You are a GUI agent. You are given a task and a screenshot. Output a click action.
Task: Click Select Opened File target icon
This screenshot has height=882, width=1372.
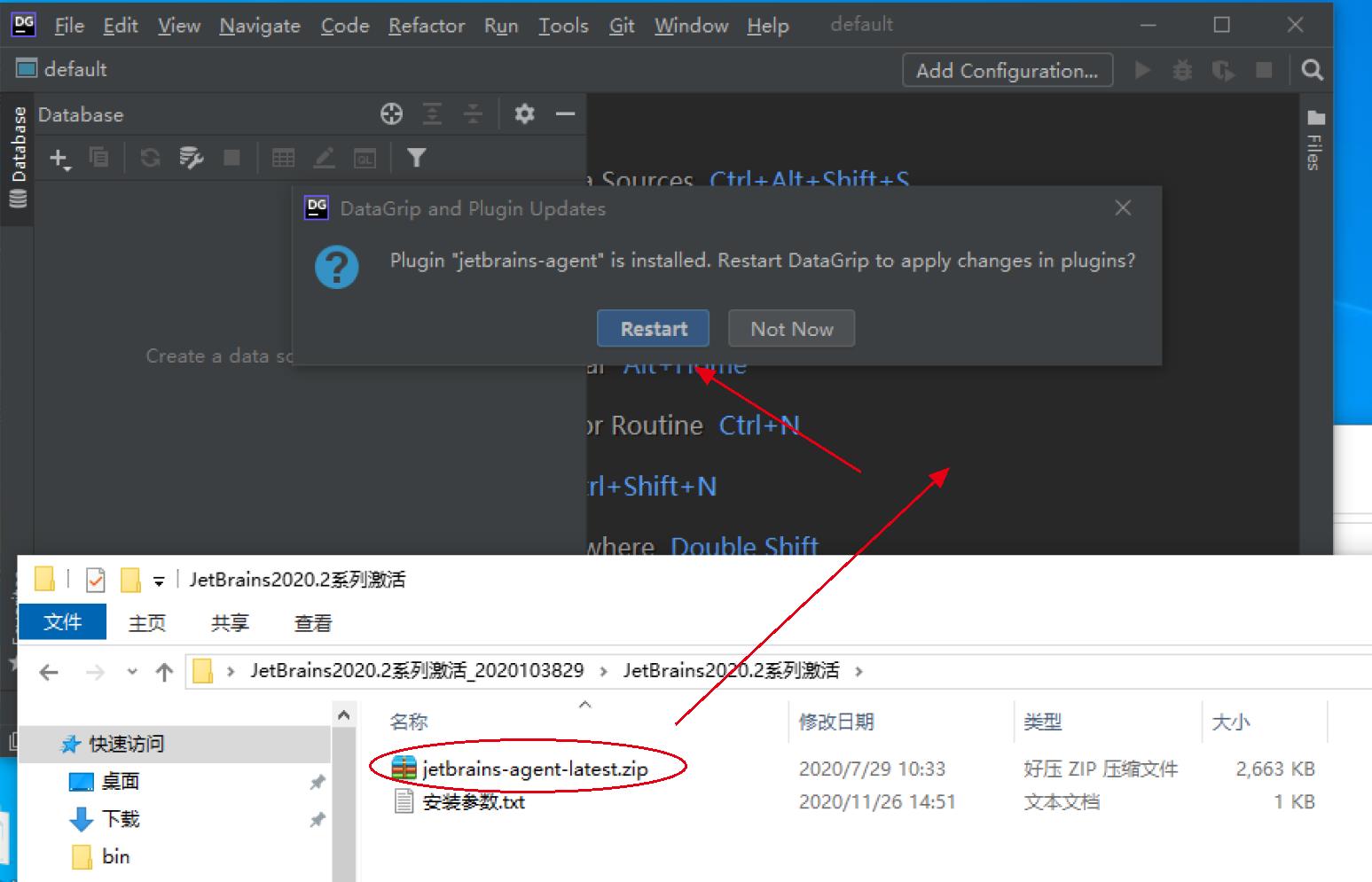point(391,113)
